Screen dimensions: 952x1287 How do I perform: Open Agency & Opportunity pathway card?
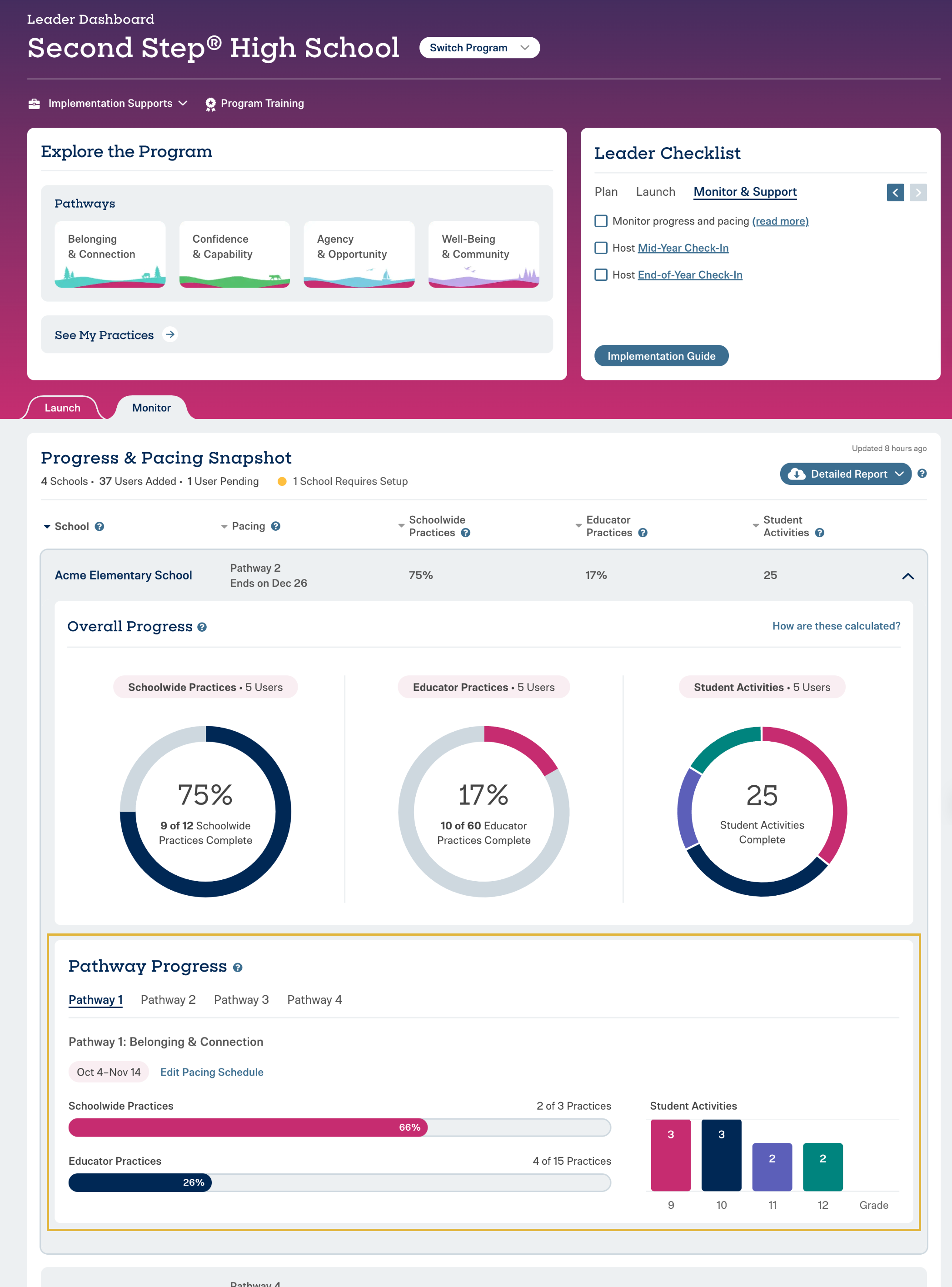tap(359, 254)
